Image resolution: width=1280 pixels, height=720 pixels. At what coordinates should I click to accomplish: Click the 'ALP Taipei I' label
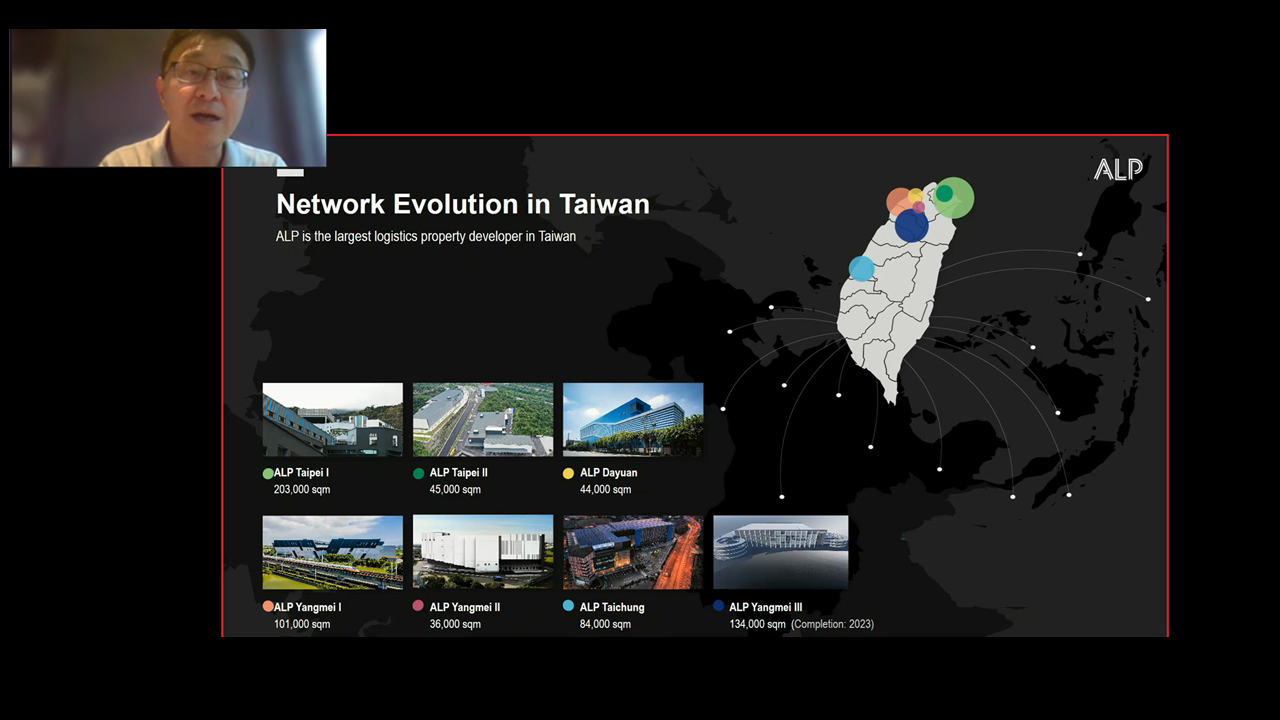tap(302, 473)
